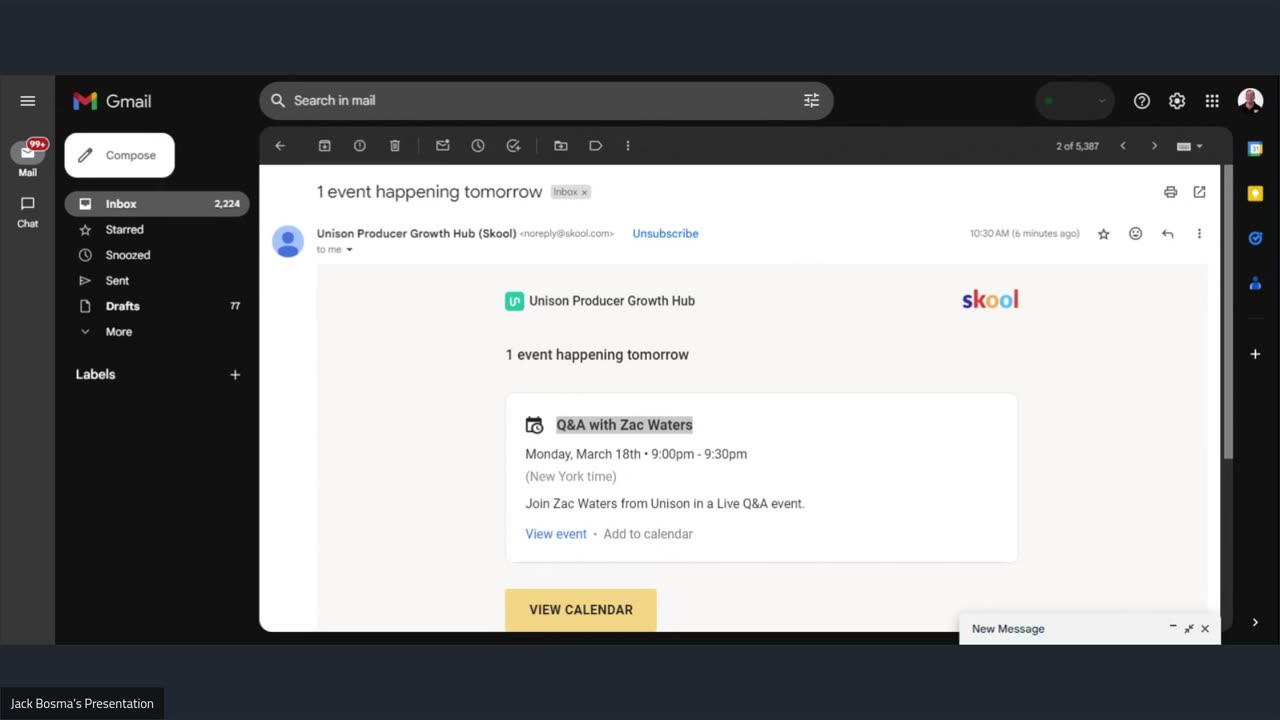
Task: Click the VIEW CALENDAR button
Action: click(x=581, y=610)
